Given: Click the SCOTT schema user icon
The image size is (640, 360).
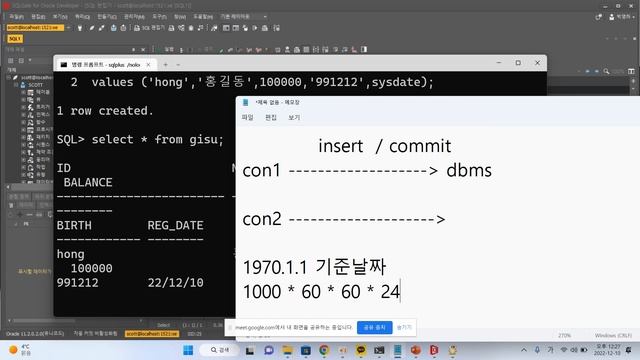Looking at the screenshot, I should 23,85.
